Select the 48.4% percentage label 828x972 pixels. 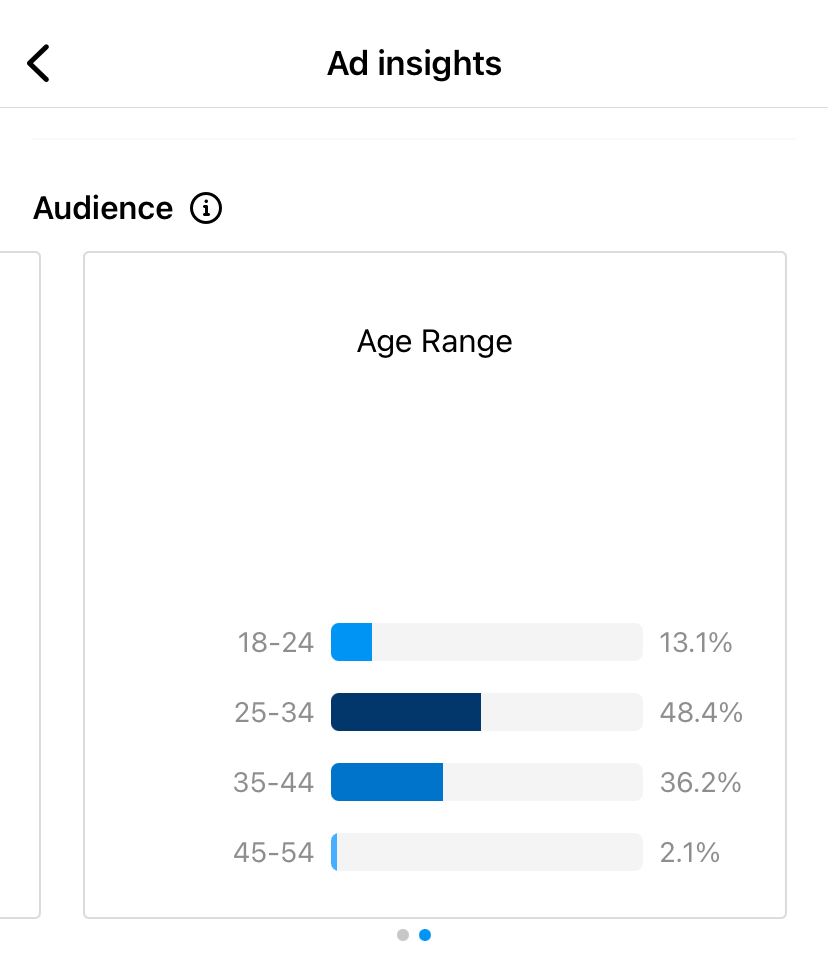[x=700, y=712]
